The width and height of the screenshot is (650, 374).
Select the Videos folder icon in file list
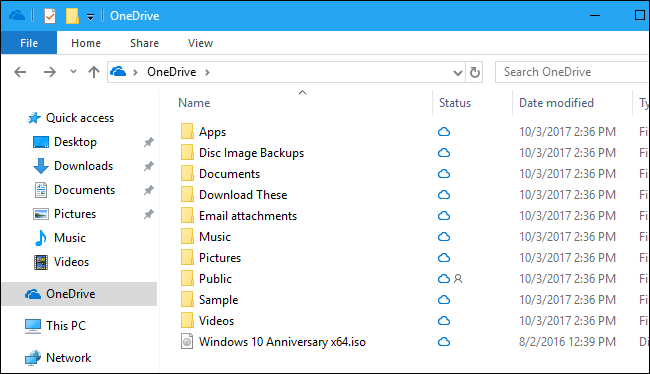(x=187, y=321)
